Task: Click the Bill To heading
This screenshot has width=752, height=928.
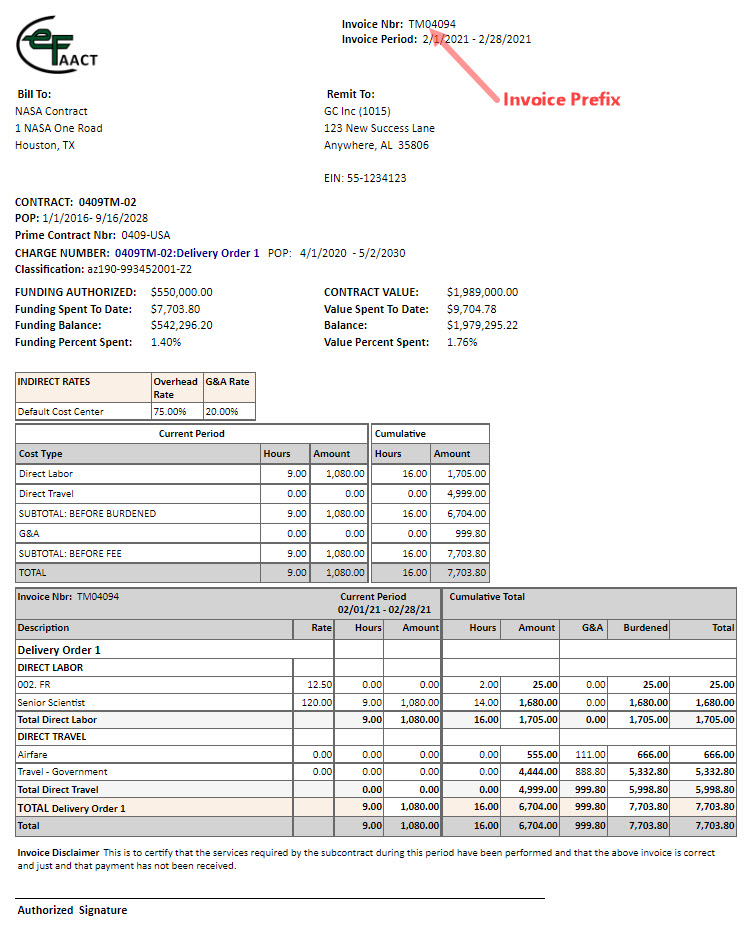Action: tap(34, 94)
